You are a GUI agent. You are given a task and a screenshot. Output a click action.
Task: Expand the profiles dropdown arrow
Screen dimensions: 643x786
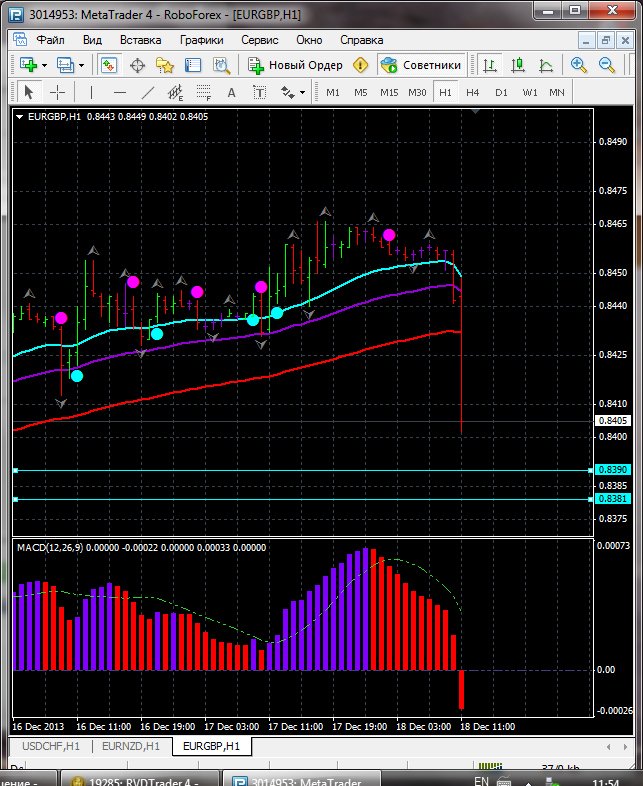(82, 65)
